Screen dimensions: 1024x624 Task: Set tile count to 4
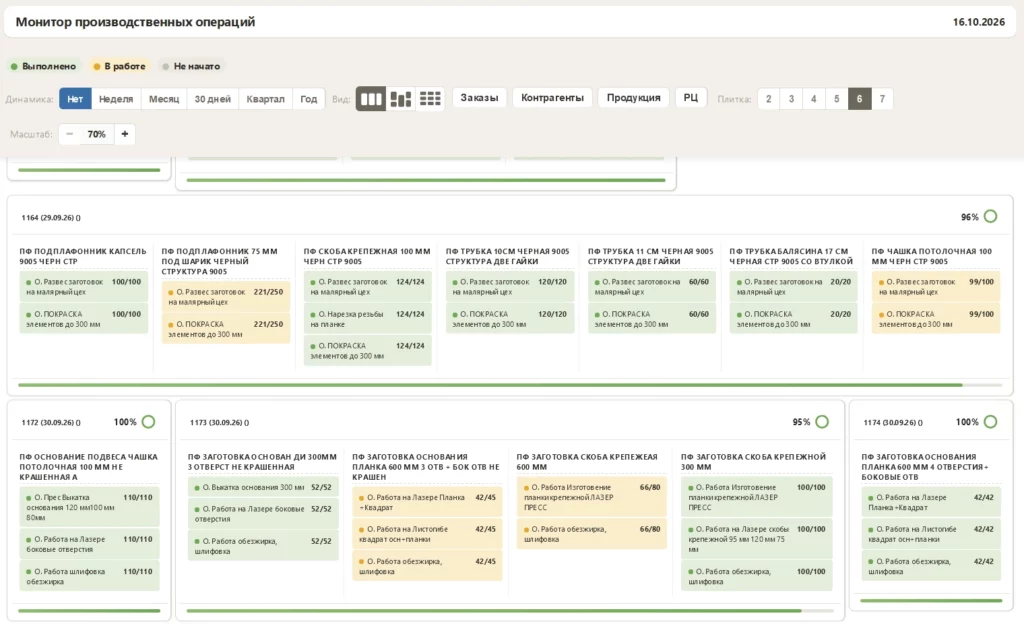(x=814, y=99)
